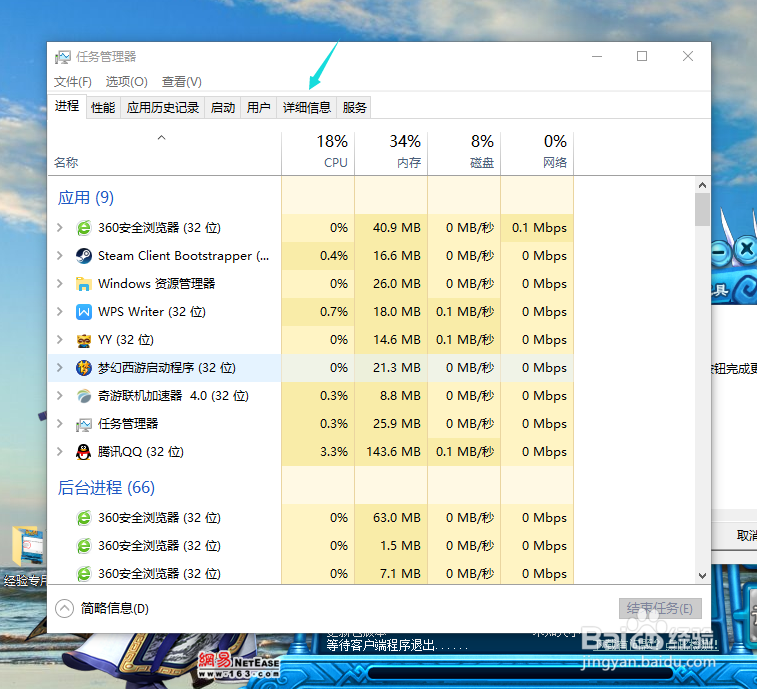
Task: Click the vertical scrollbar thumb
Action: coord(702,210)
